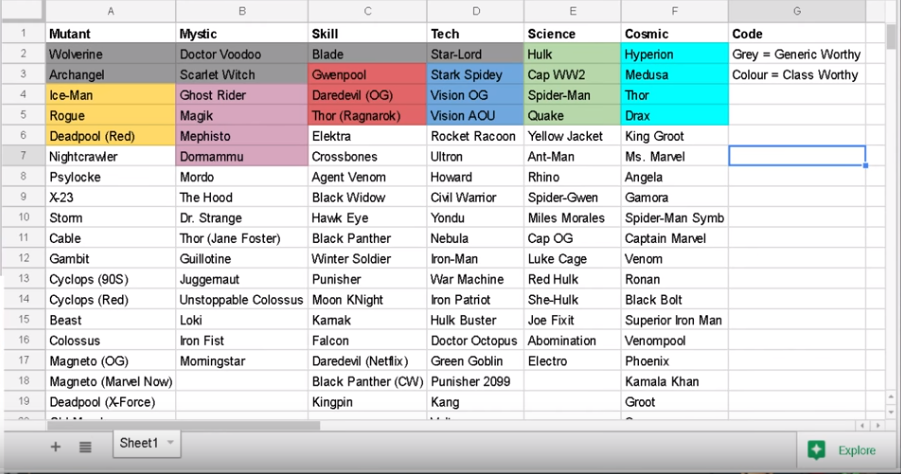Open the all sheets list icon
The width and height of the screenshot is (901, 474).
[85, 446]
